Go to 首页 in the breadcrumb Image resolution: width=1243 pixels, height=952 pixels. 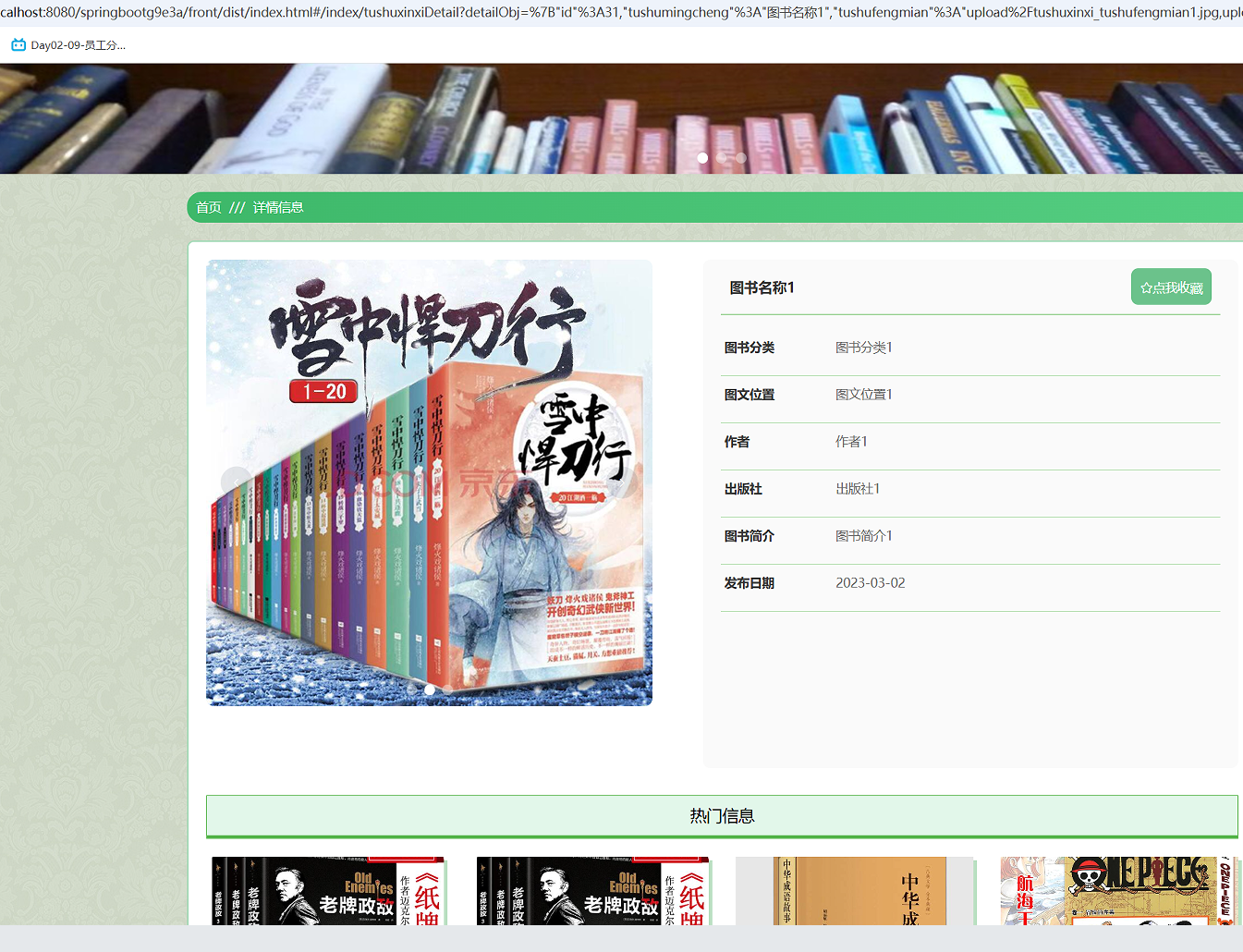[x=209, y=207]
